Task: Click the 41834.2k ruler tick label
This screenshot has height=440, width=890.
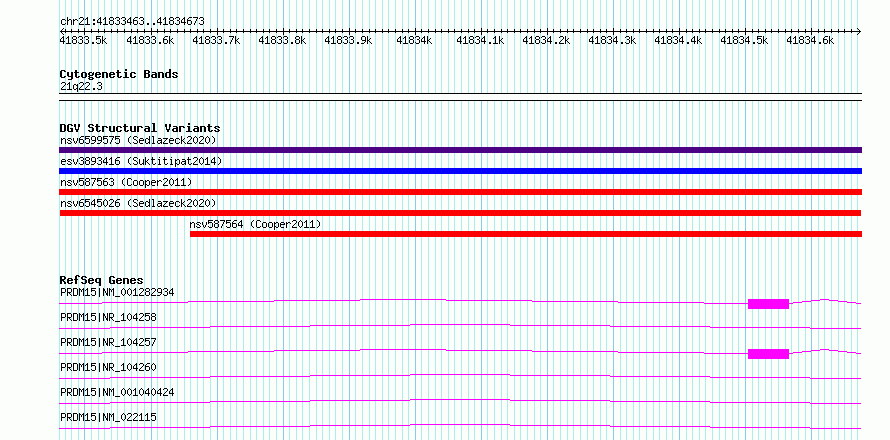Action: (546, 40)
